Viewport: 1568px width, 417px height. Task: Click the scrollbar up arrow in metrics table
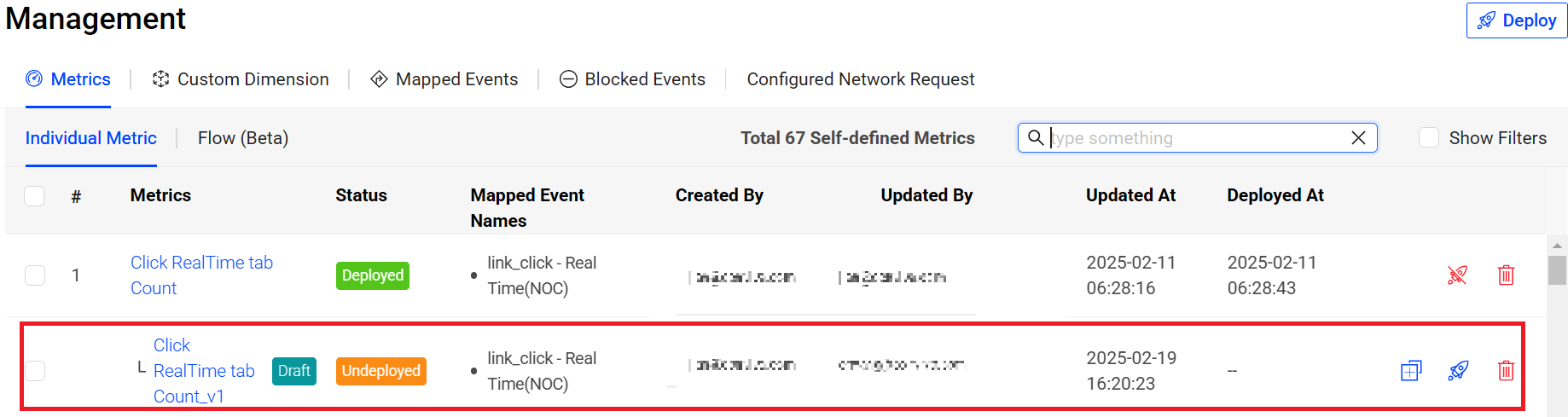[1557, 246]
